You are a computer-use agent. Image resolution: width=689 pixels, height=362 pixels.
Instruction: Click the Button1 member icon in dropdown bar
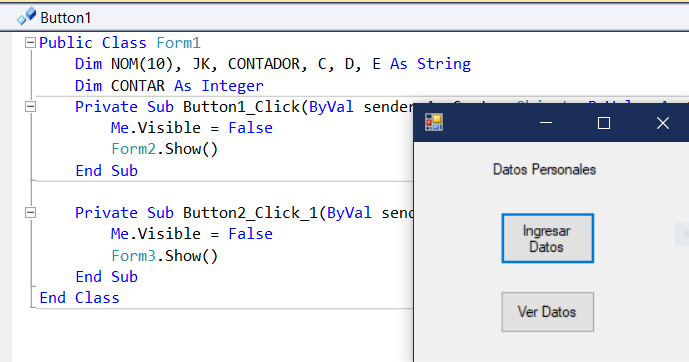(x=27, y=16)
